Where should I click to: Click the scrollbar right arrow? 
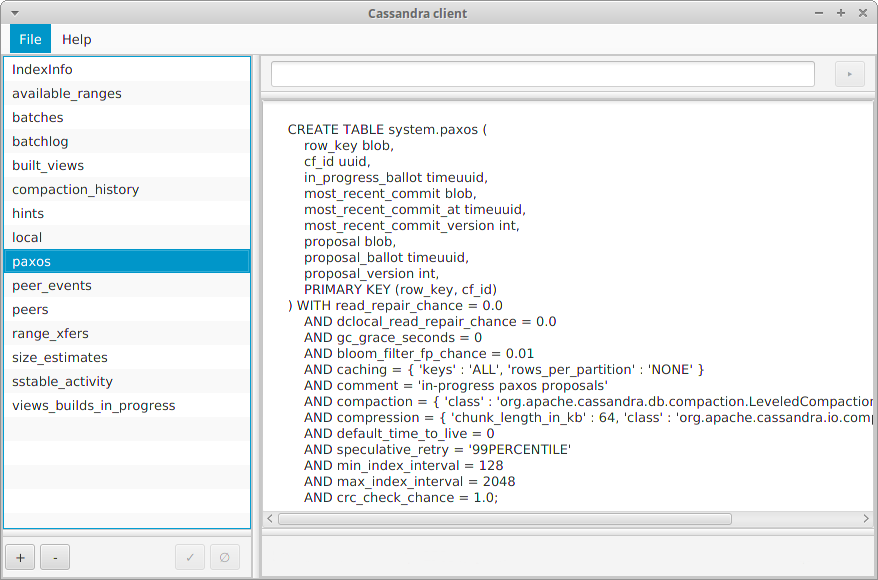point(866,519)
